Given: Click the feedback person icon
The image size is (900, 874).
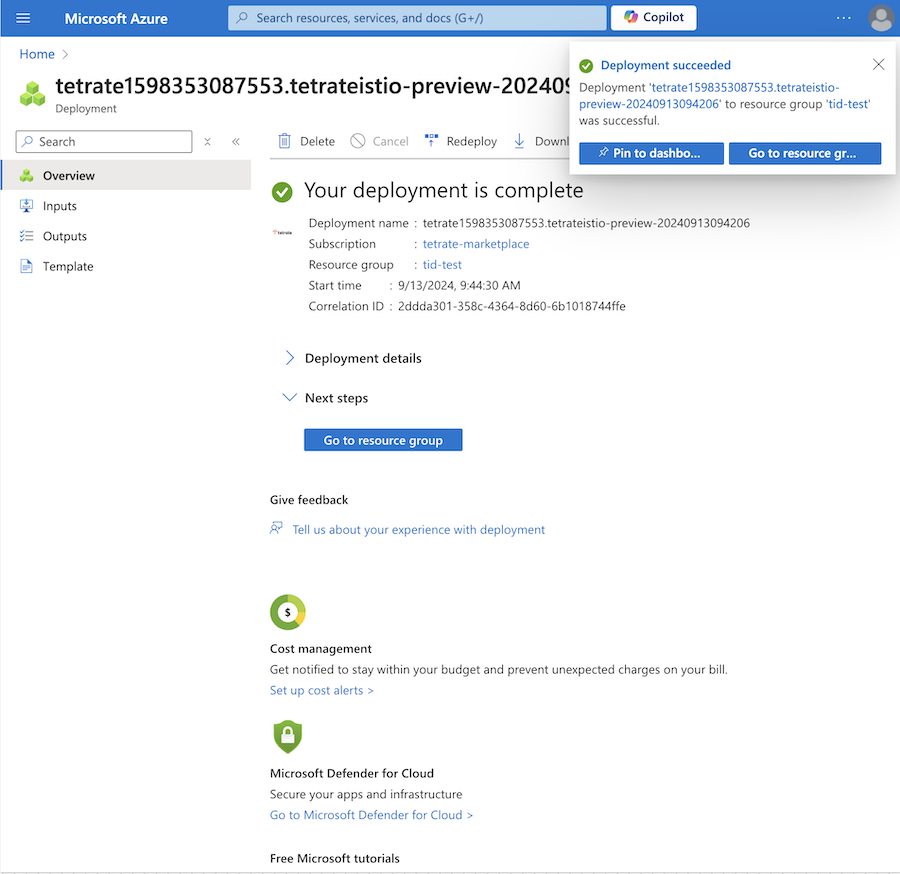Looking at the screenshot, I should tap(276, 528).
